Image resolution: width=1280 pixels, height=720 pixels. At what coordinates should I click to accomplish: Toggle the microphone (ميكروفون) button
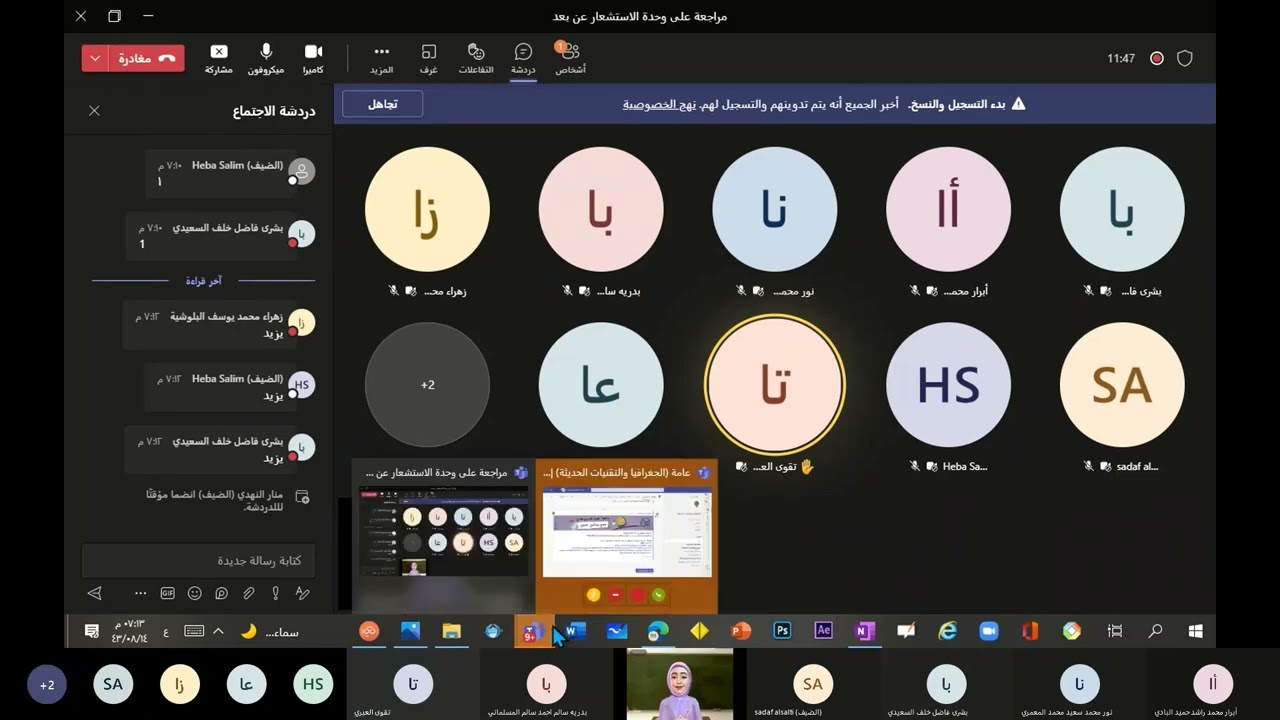266,59
